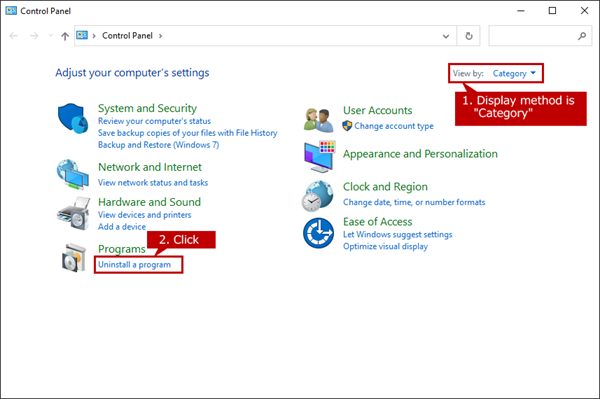
Task: Open View devices and printers link
Action: (144, 215)
